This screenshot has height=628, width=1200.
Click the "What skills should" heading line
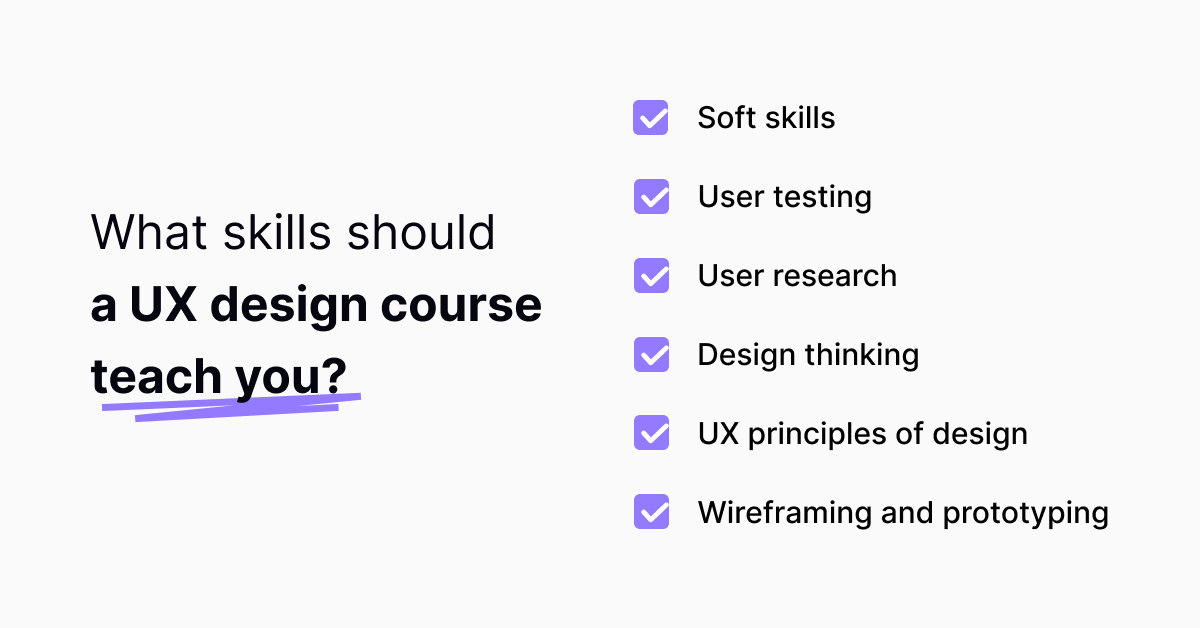coord(293,233)
